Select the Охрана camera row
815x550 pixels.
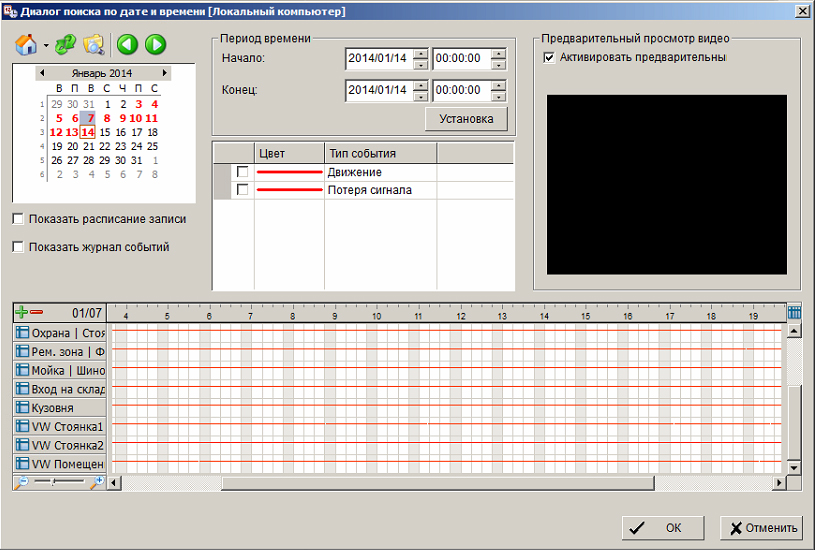pyautogui.click(x=60, y=333)
